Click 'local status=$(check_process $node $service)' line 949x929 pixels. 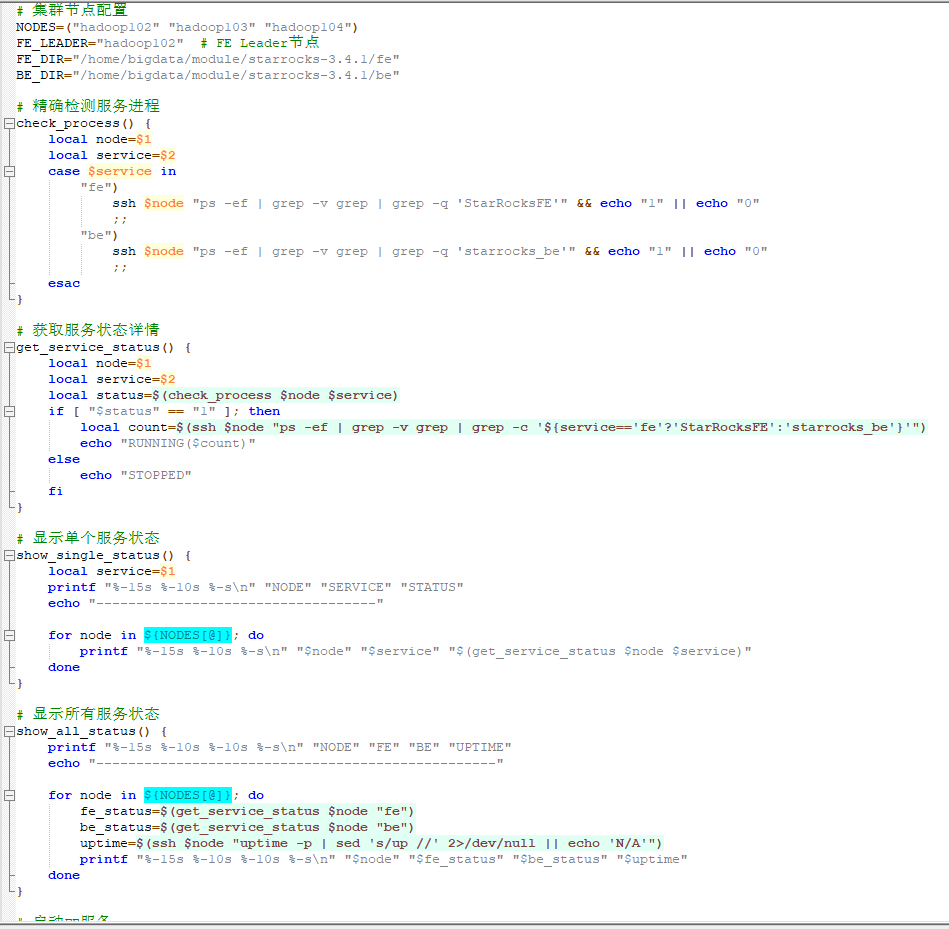(223, 395)
